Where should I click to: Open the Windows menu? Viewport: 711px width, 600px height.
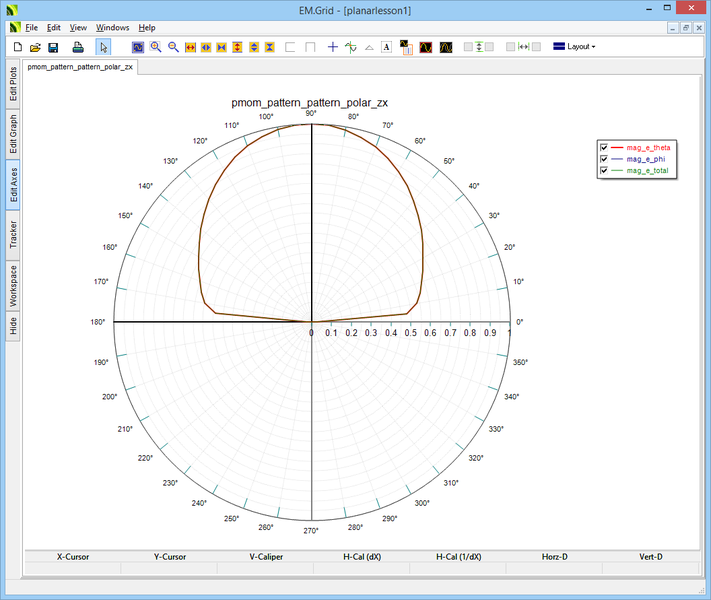tap(112, 27)
